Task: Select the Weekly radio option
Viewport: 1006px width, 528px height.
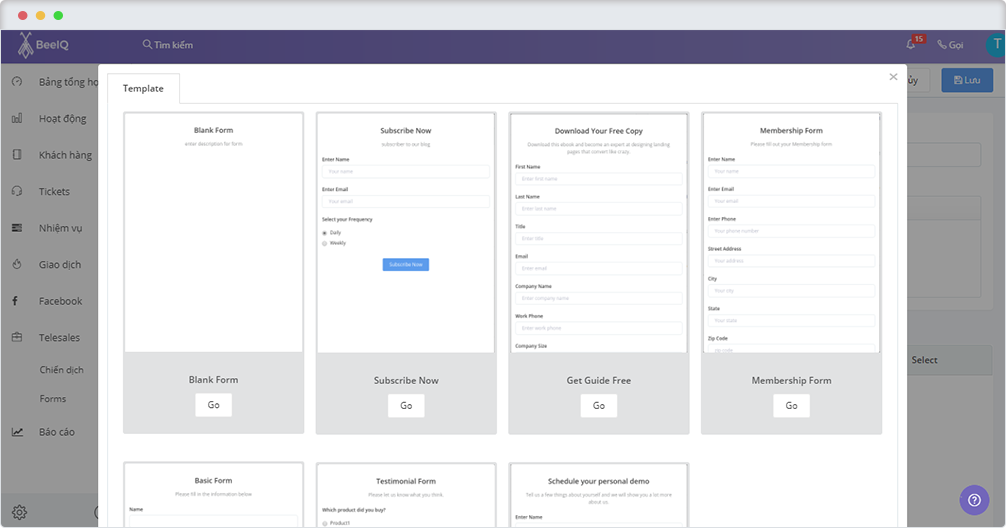Action: [x=324, y=243]
